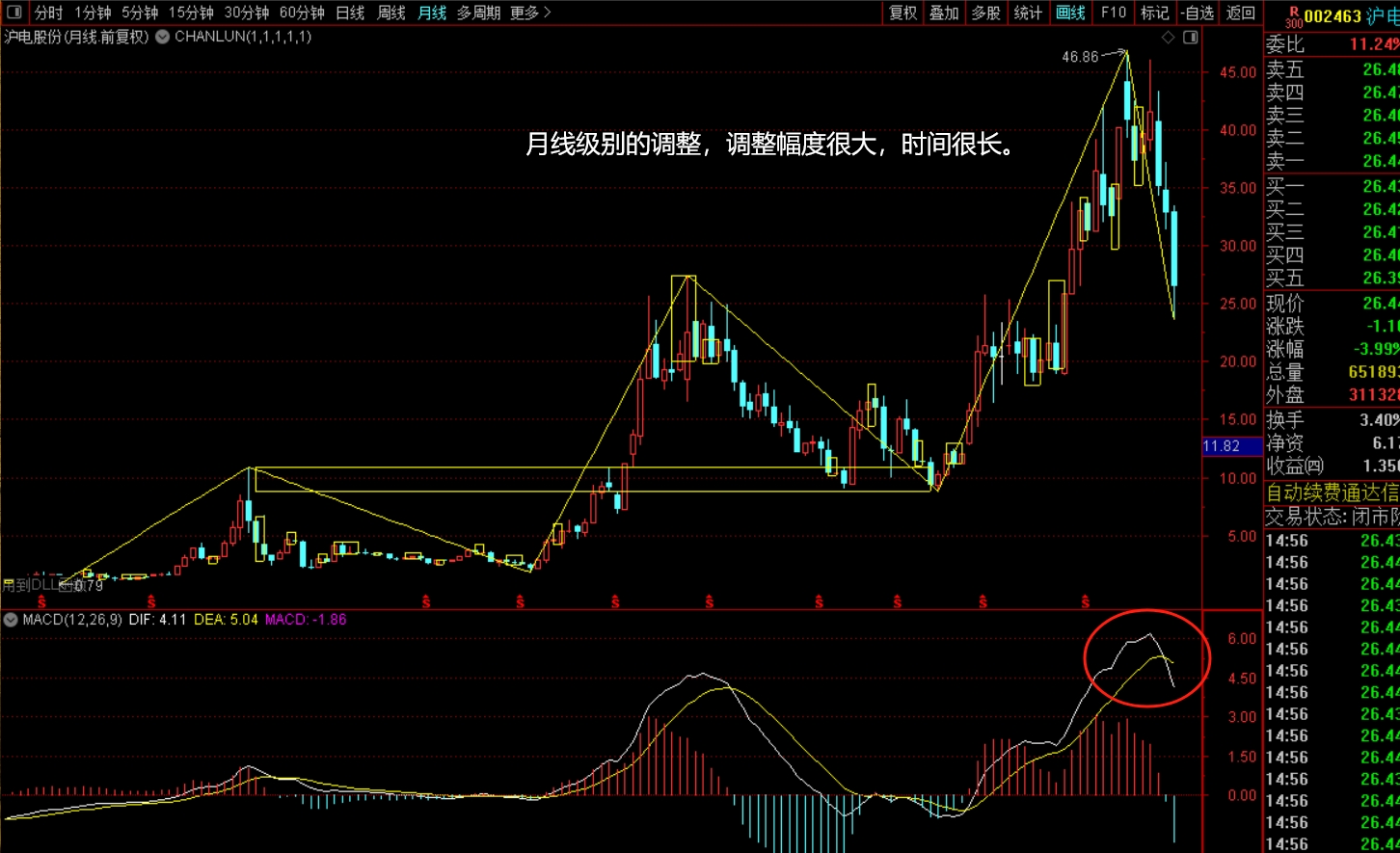Click the 自动续费通达信 promo link

click(1333, 493)
